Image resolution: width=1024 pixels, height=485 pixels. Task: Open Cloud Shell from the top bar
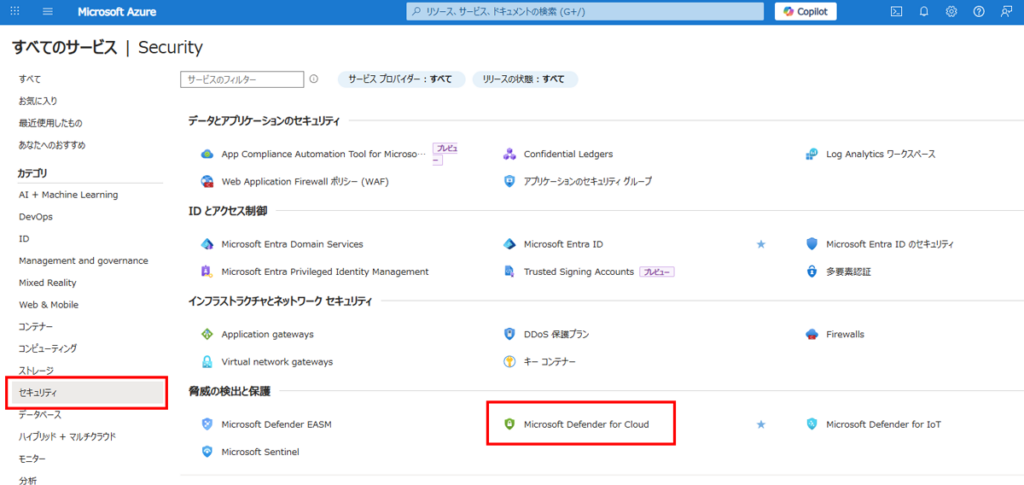click(897, 11)
